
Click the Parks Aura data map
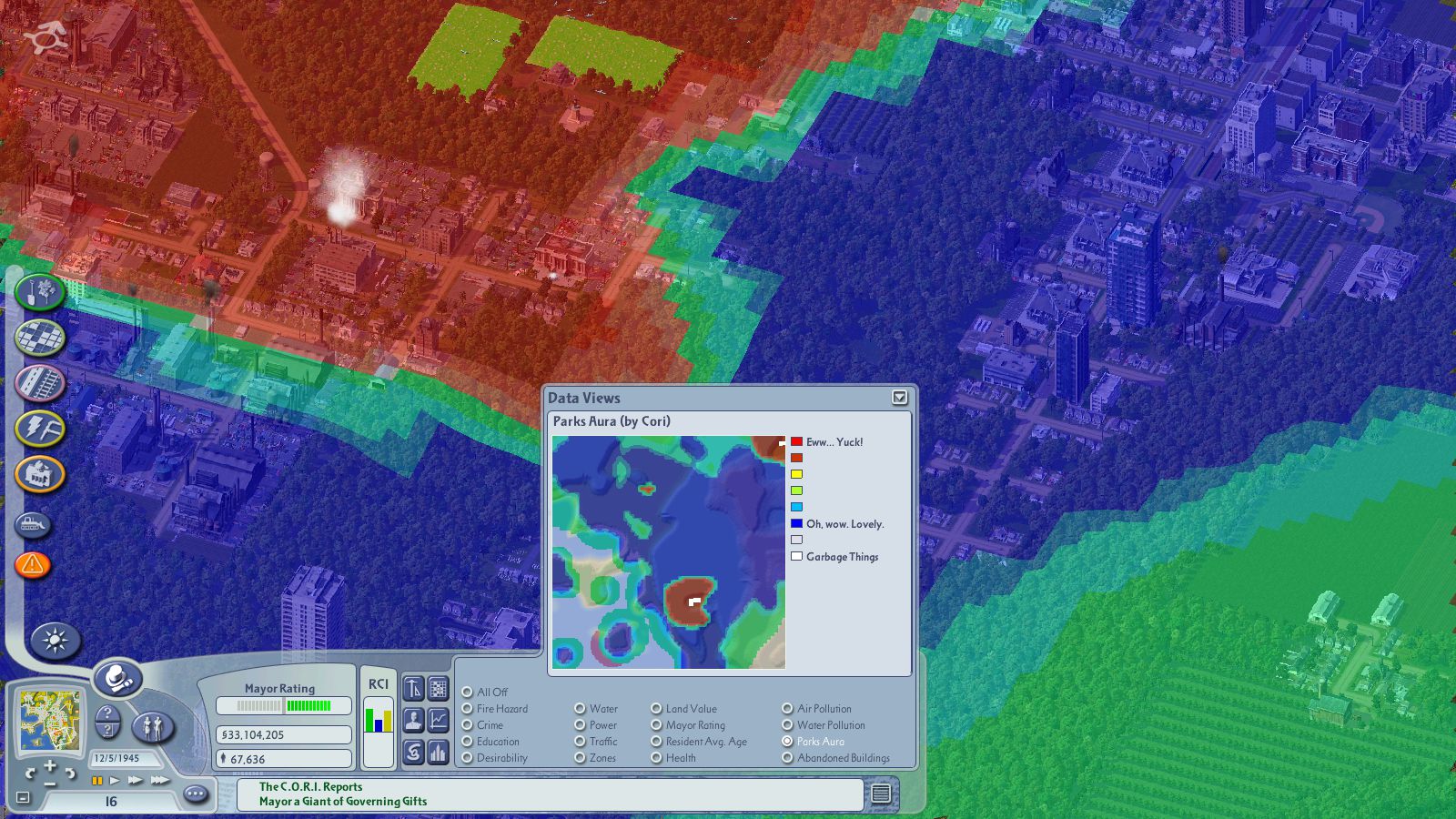(669, 552)
